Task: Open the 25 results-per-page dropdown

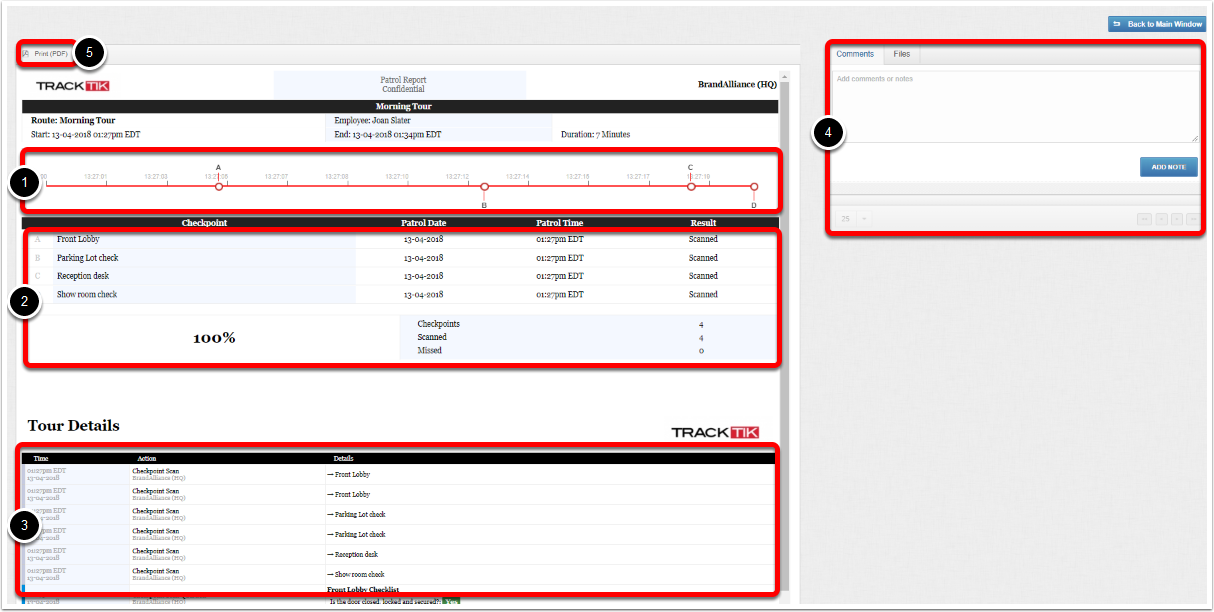Action: tap(845, 218)
